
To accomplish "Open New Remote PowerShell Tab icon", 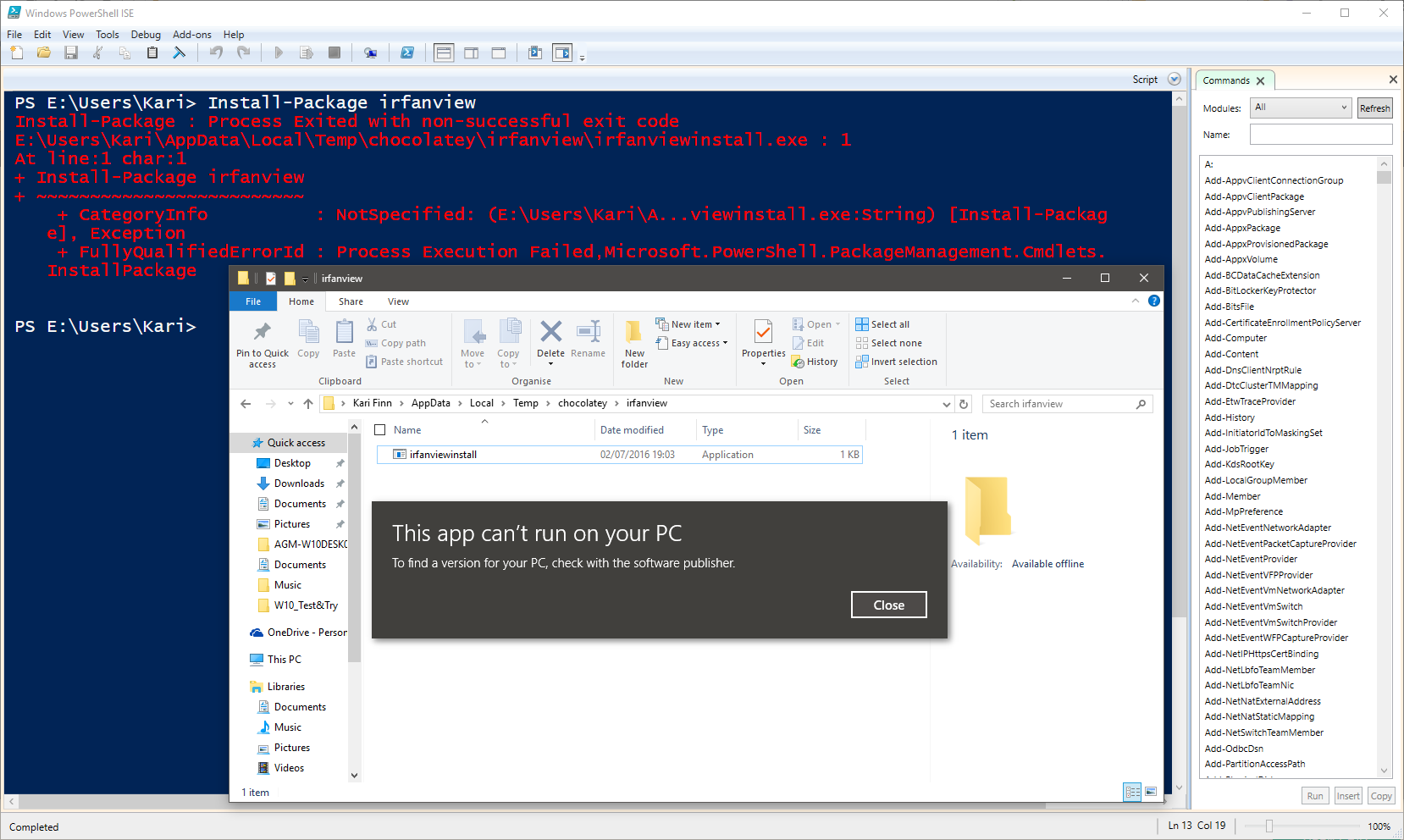I will 370,52.
